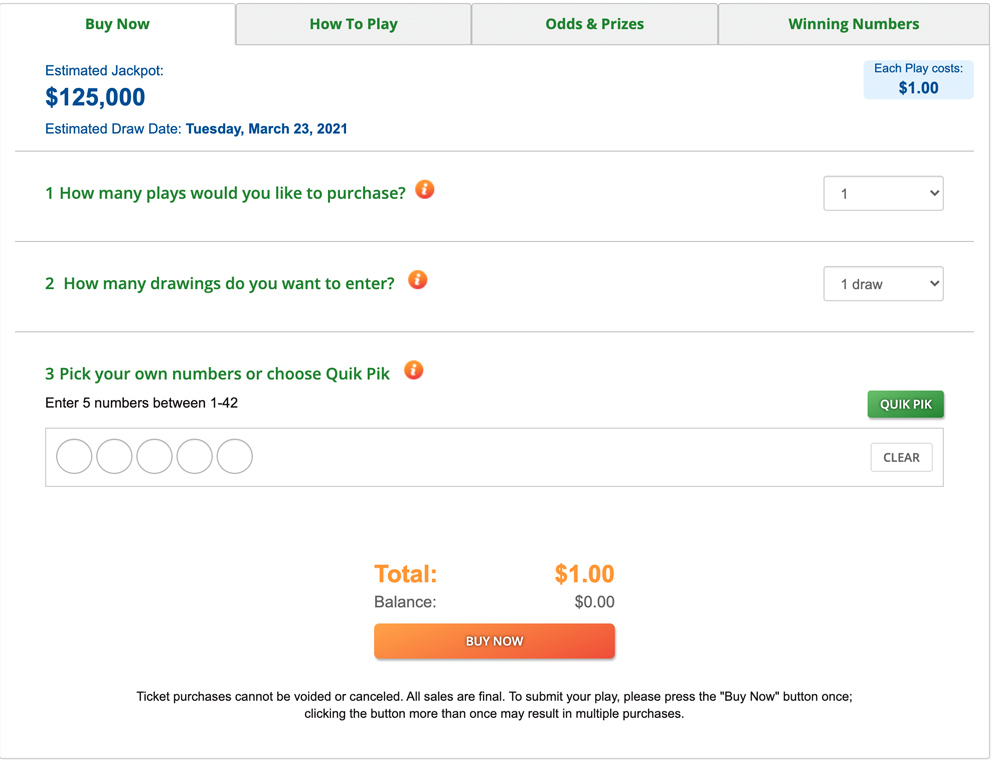Click the QUIK PIK button
The height and width of the screenshot is (762, 992).
pyautogui.click(x=905, y=404)
